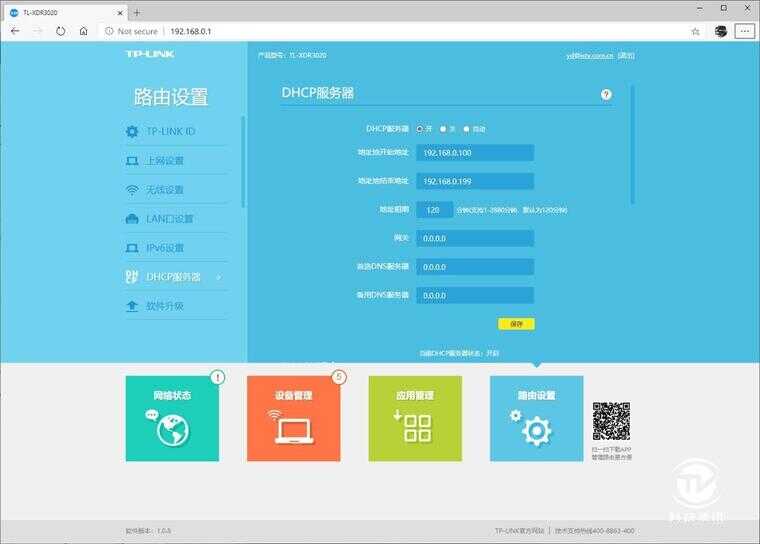The height and width of the screenshot is (544, 760).
Task: Select IPv6设置 in the sidebar
Action: click(165, 248)
